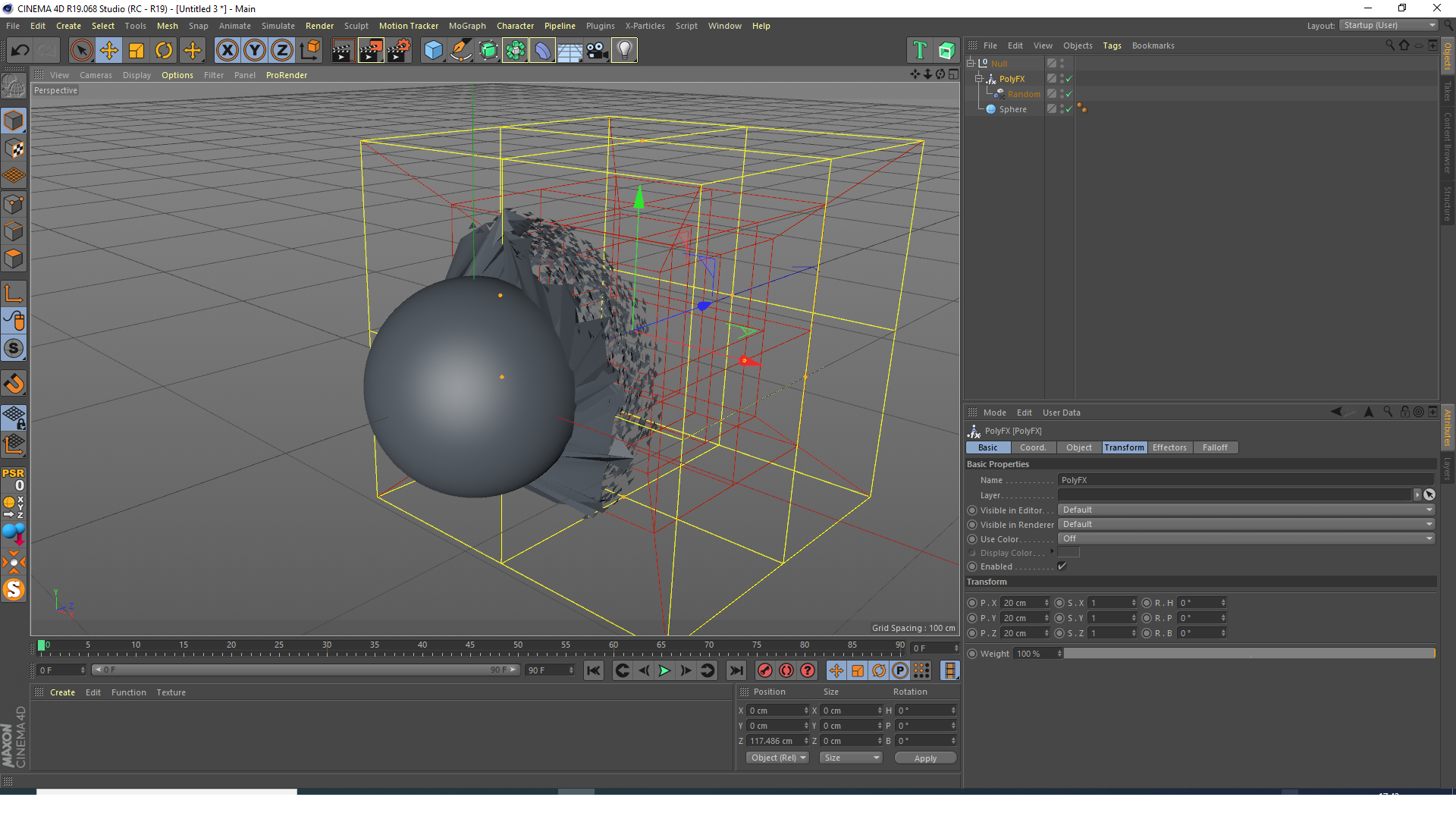Open Size mode dropdown
This screenshot has width=1456, height=819.
click(851, 758)
